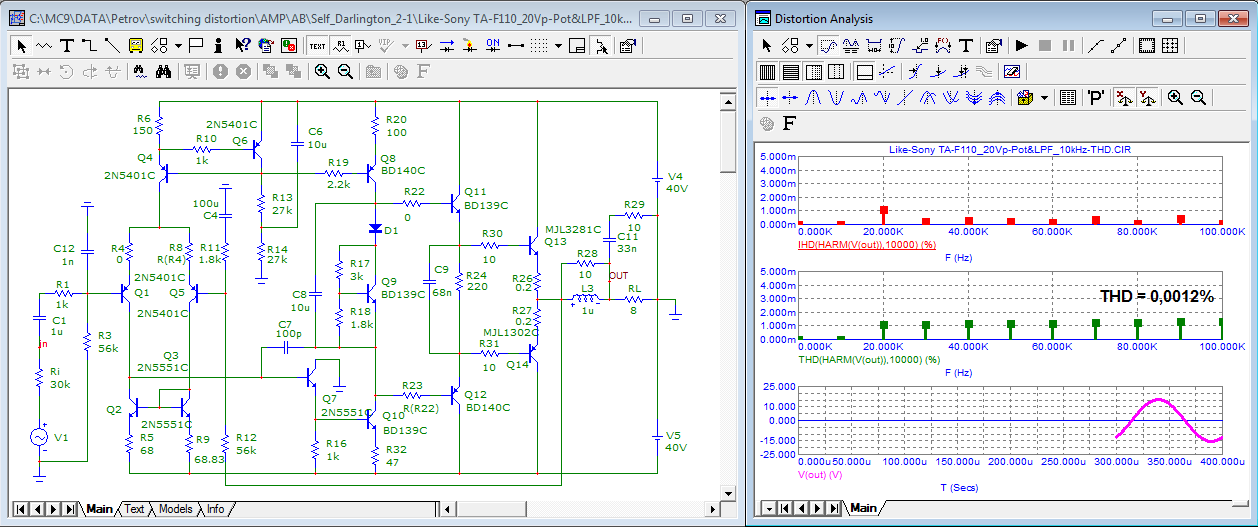Toggle horizontal grid lines in plot
1258x527 pixels.
[790, 71]
